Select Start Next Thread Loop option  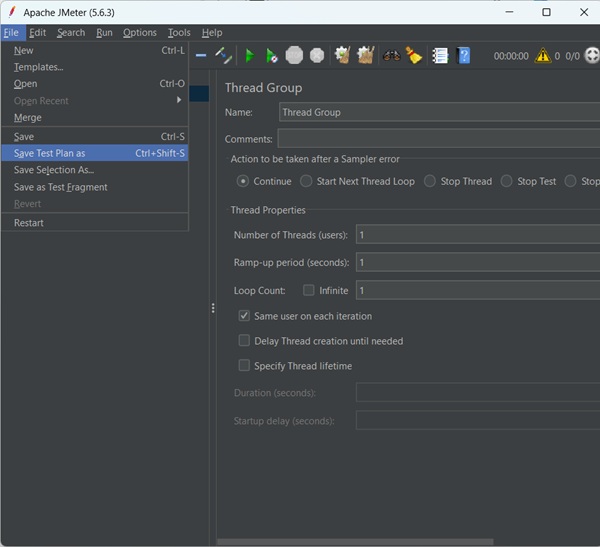tap(305, 181)
